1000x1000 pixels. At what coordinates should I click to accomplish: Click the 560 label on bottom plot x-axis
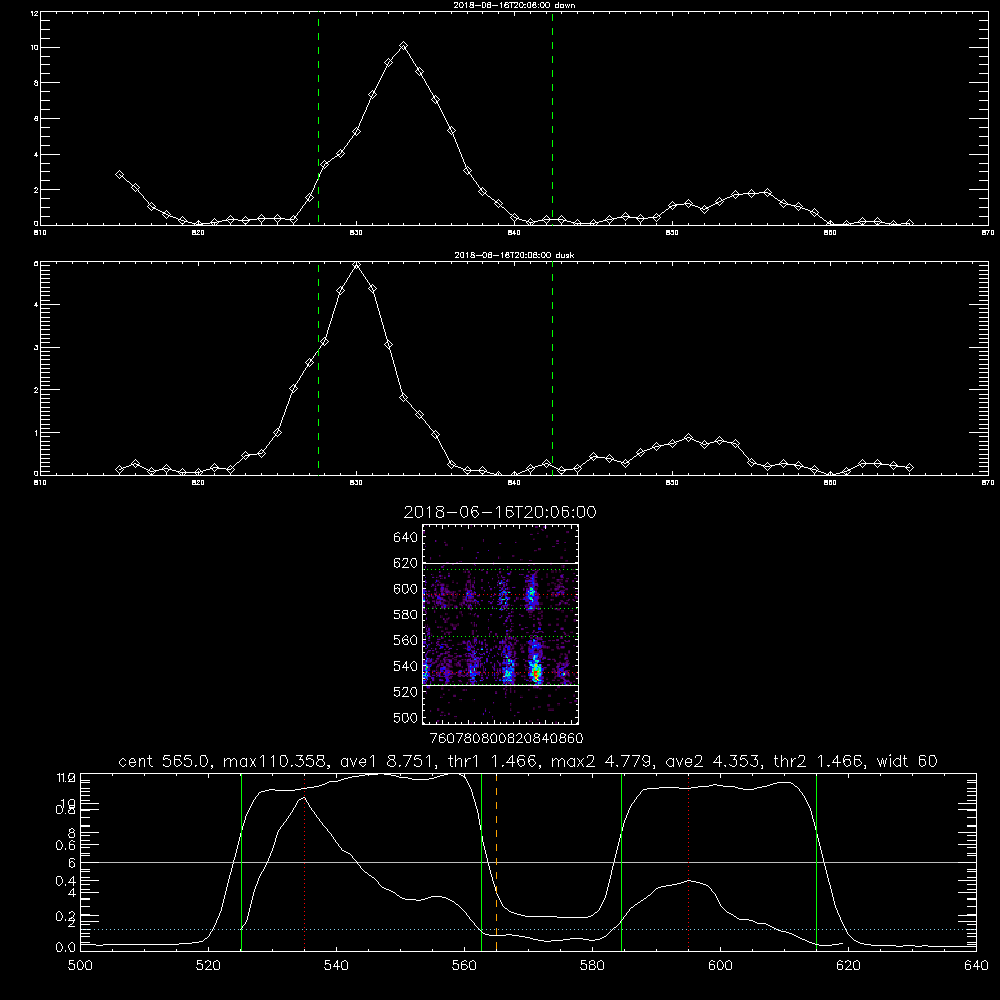464,966
